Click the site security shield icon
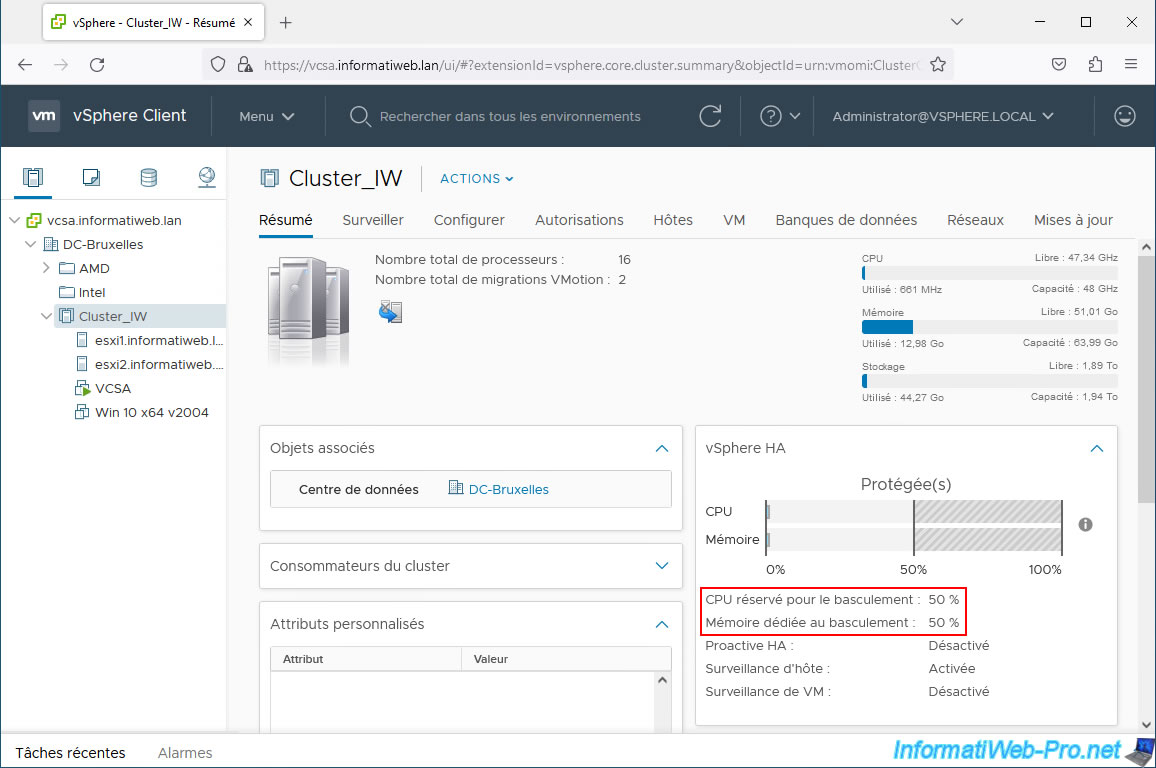The width and height of the screenshot is (1156, 768). 217,65
